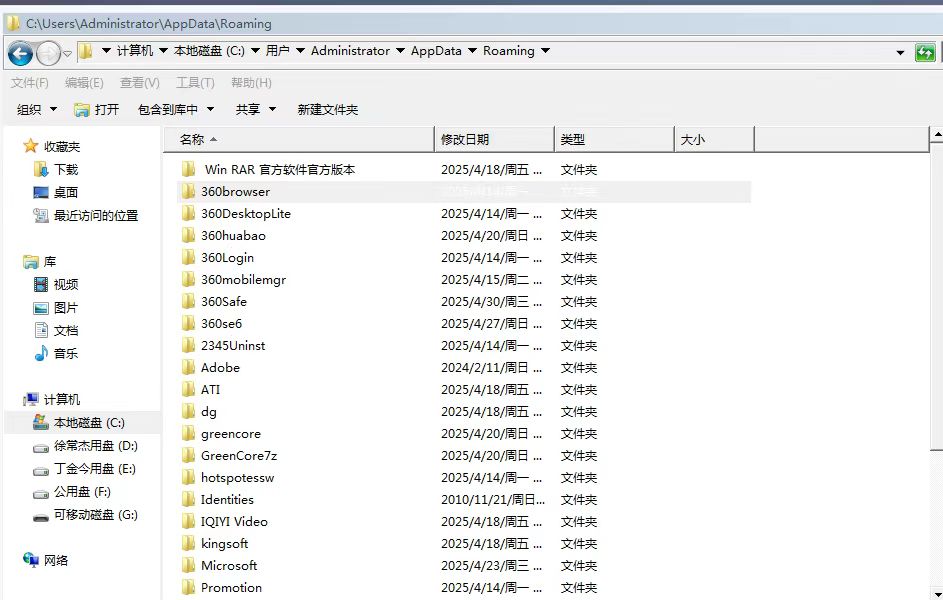This screenshot has height=600, width=943.
Task: Open the 查看(V) menu
Action: pos(140,82)
